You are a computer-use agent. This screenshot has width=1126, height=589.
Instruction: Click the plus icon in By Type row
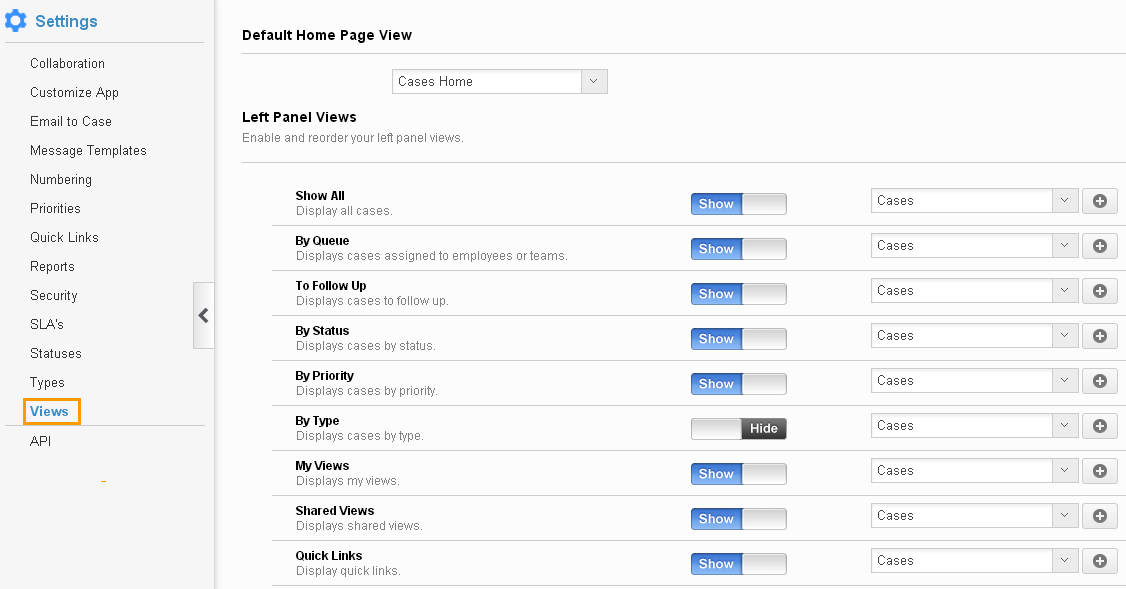click(1099, 426)
